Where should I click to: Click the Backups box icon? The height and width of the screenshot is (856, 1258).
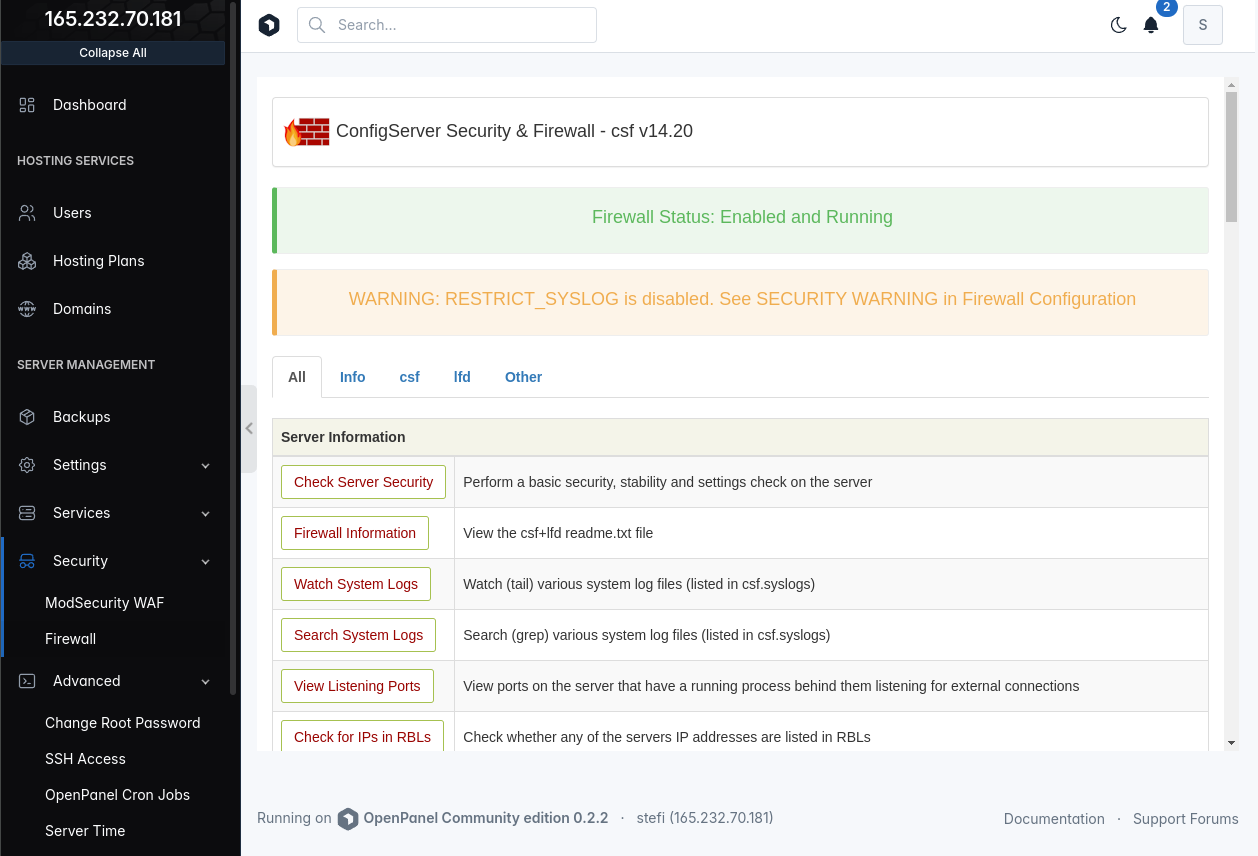[27, 417]
